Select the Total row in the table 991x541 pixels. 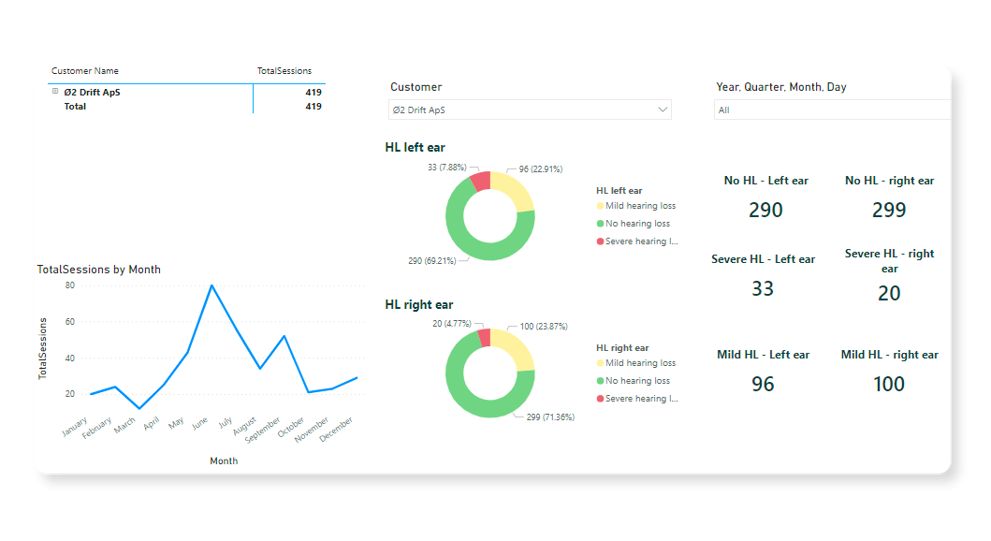[76, 106]
